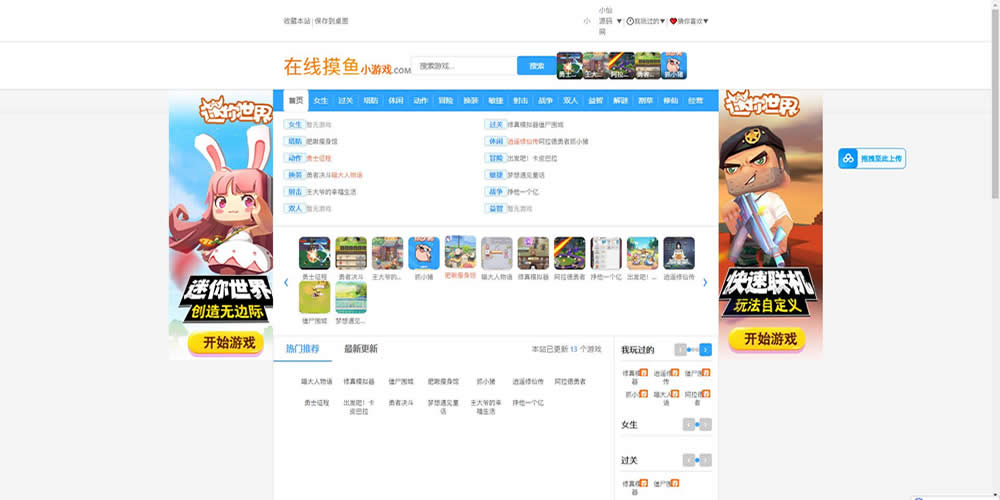The height and width of the screenshot is (500, 1000).
Task: Click the 战争 category tag in list
Action: point(496,191)
